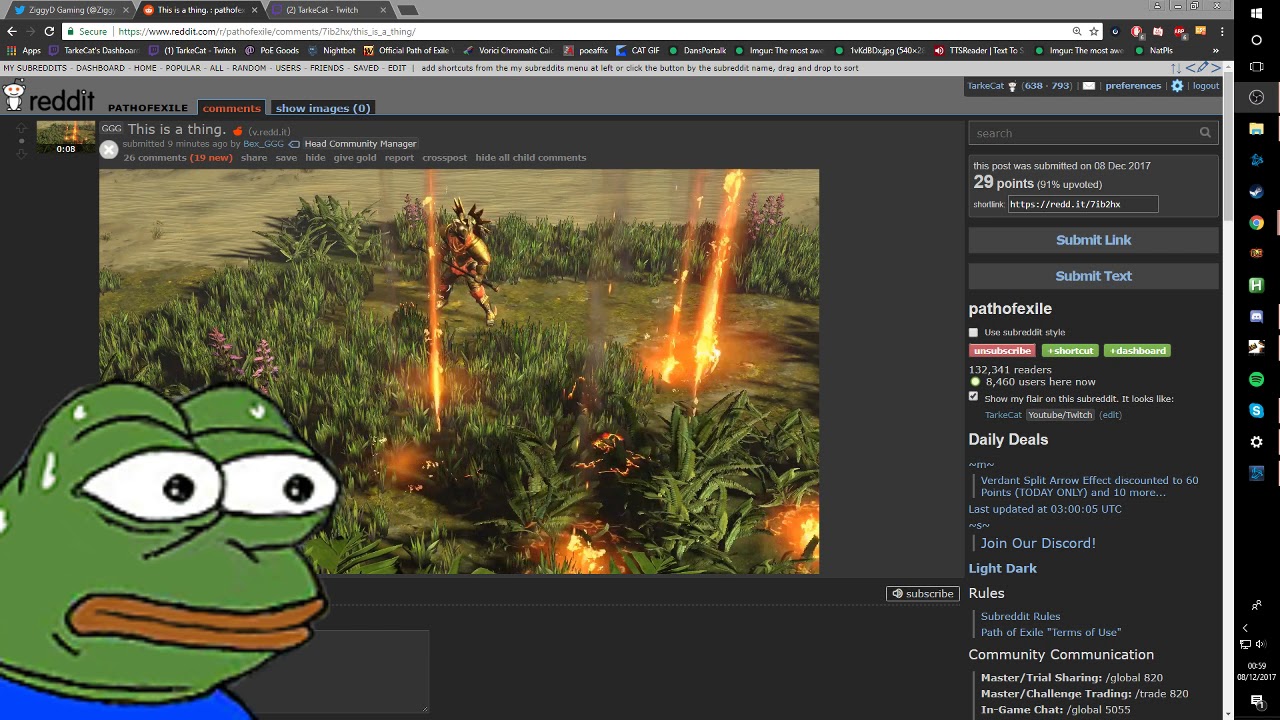Open OBS Studio from the taskbar
The image size is (1280, 720).
click(1257, 97)
